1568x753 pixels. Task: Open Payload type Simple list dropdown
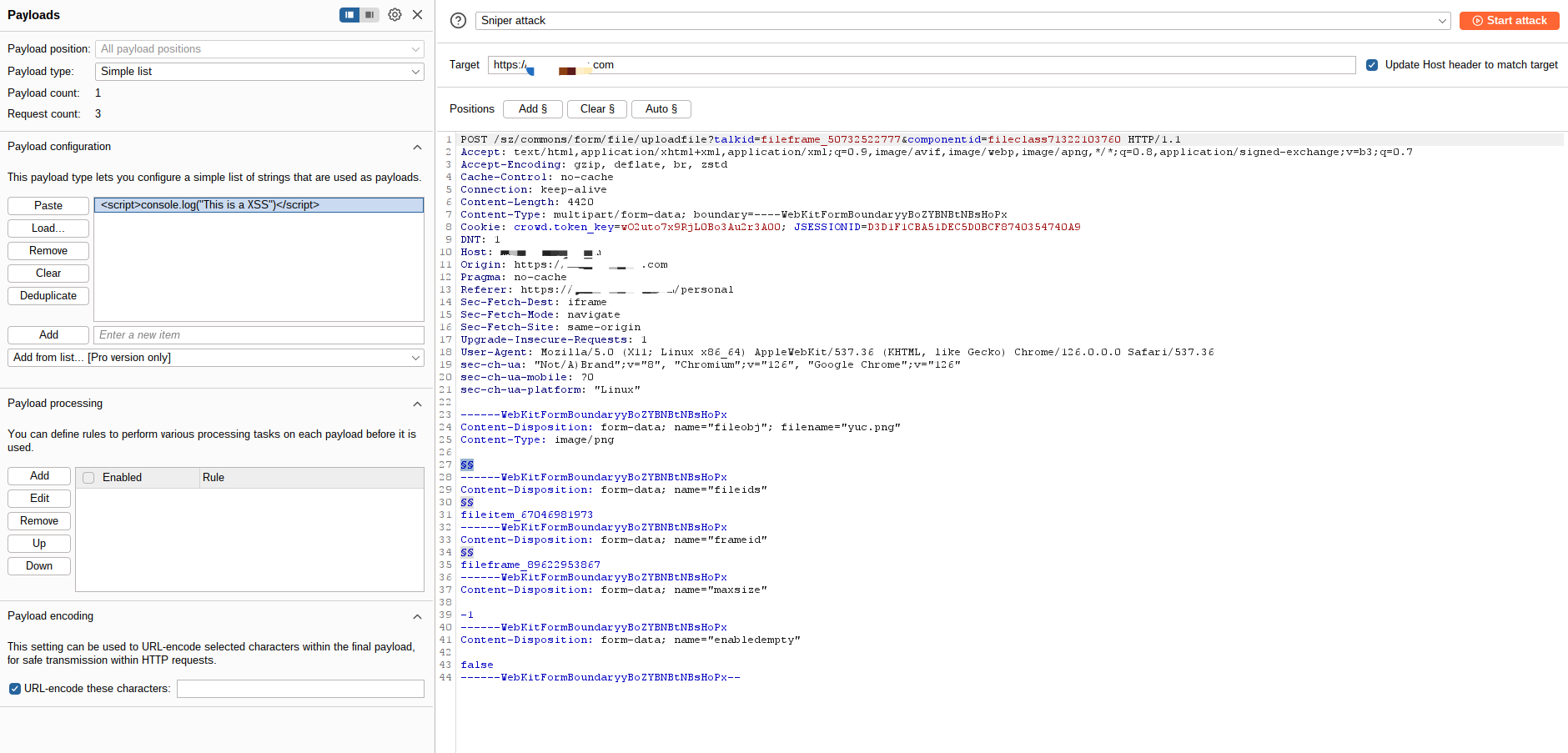(x=259, y=72)
